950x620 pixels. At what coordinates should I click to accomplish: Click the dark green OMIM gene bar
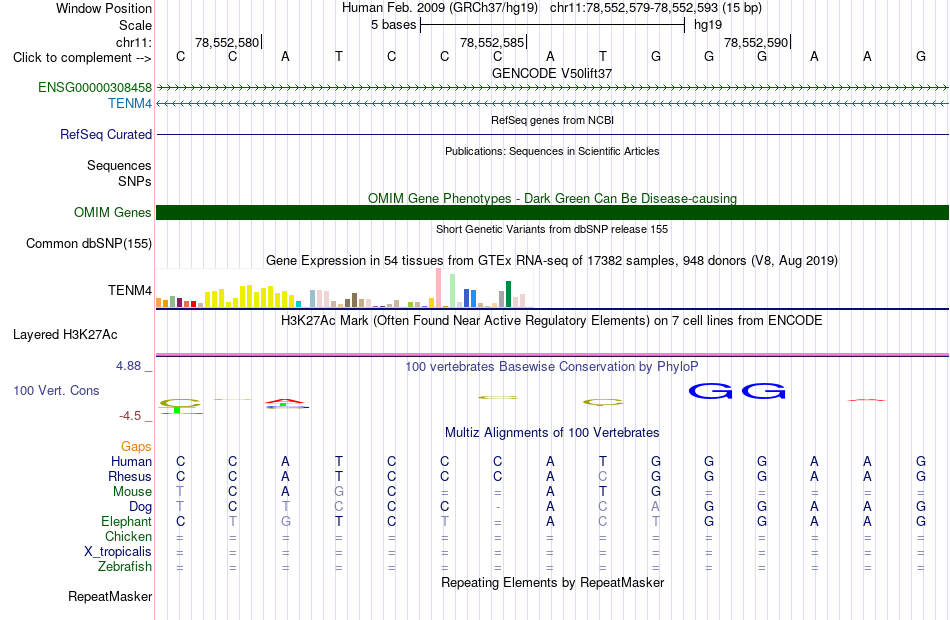pos(552,213)
